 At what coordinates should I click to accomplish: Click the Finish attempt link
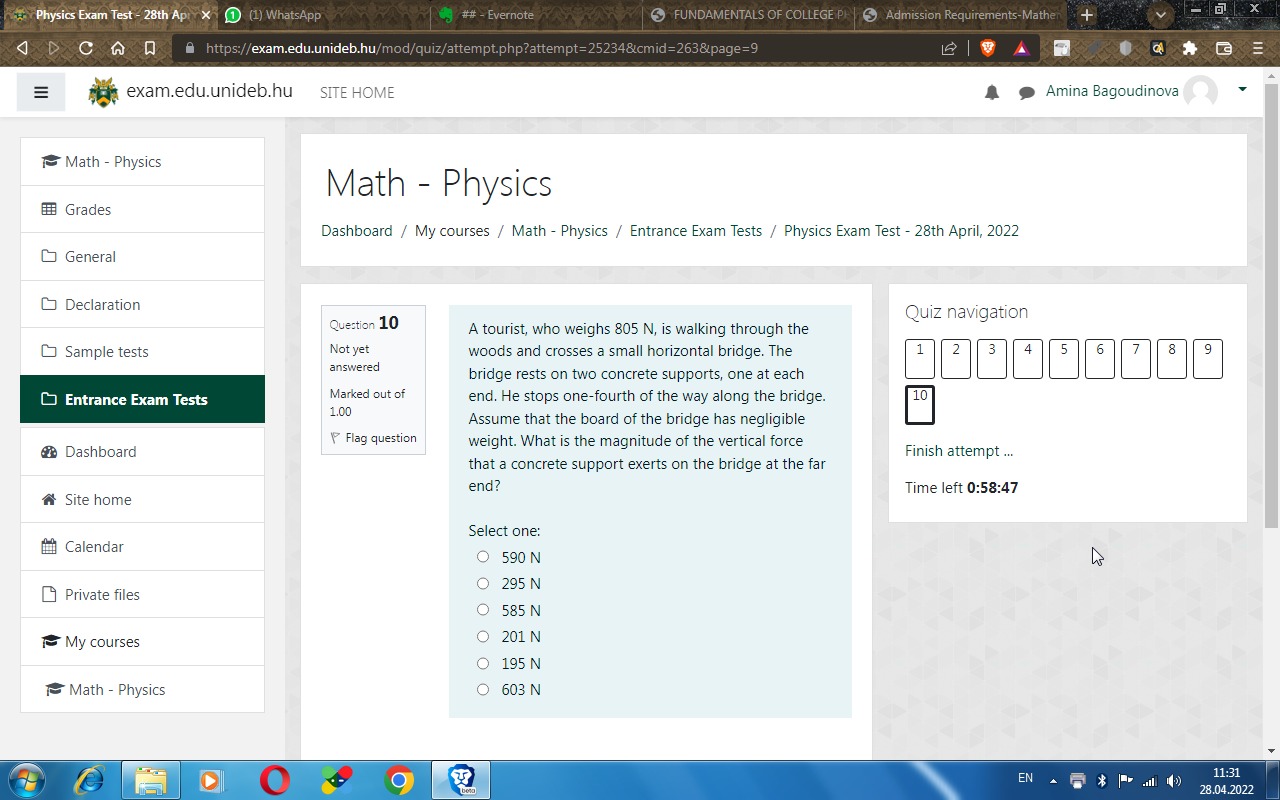click(x=959, y=451)
